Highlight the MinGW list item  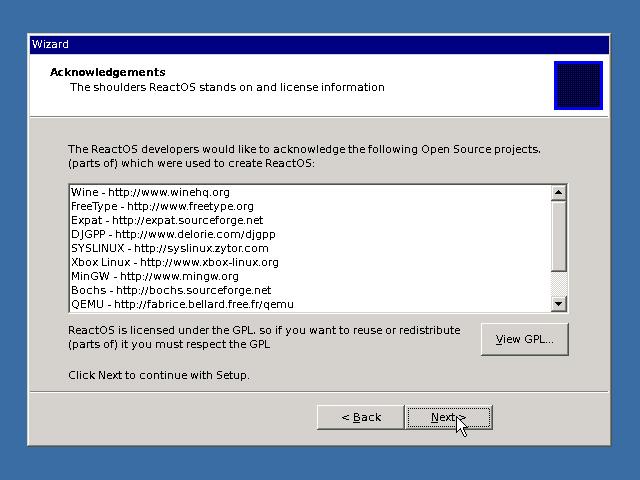[x=154, y=276]
